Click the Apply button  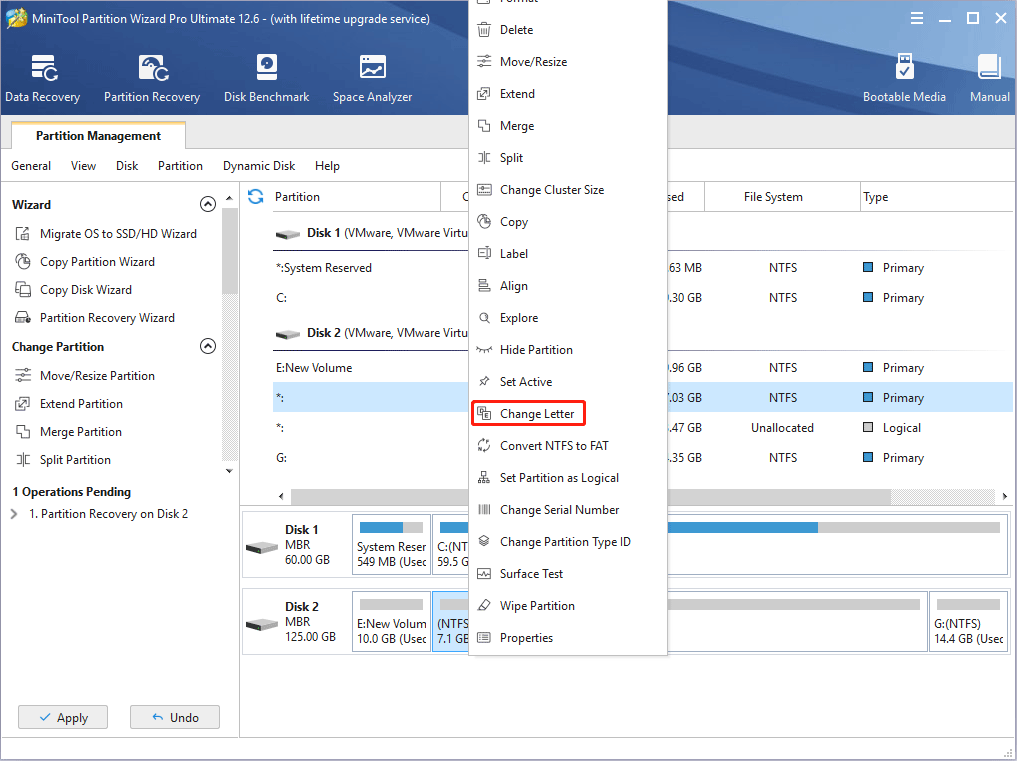pos(63,718)
